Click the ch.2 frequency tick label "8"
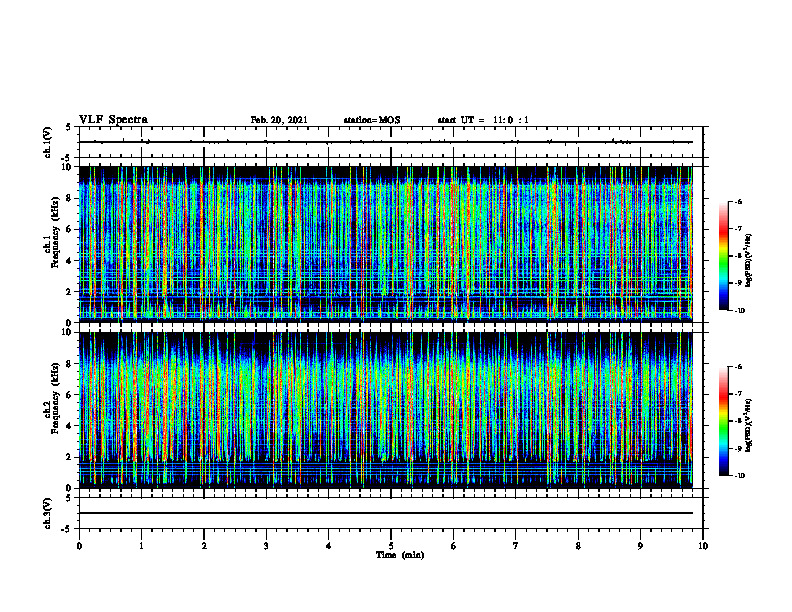792x612 pixels. pos(69,364)
